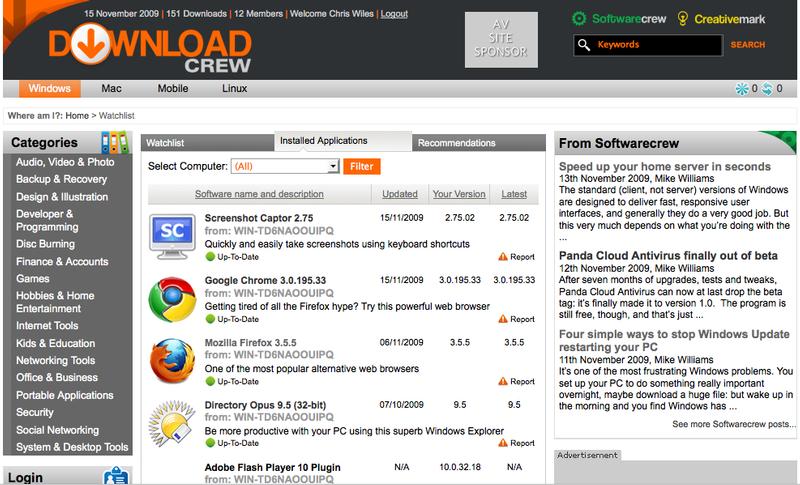Open Office & Business category
The width and height of the screenshot is (800, 485).
coord(57,377)
